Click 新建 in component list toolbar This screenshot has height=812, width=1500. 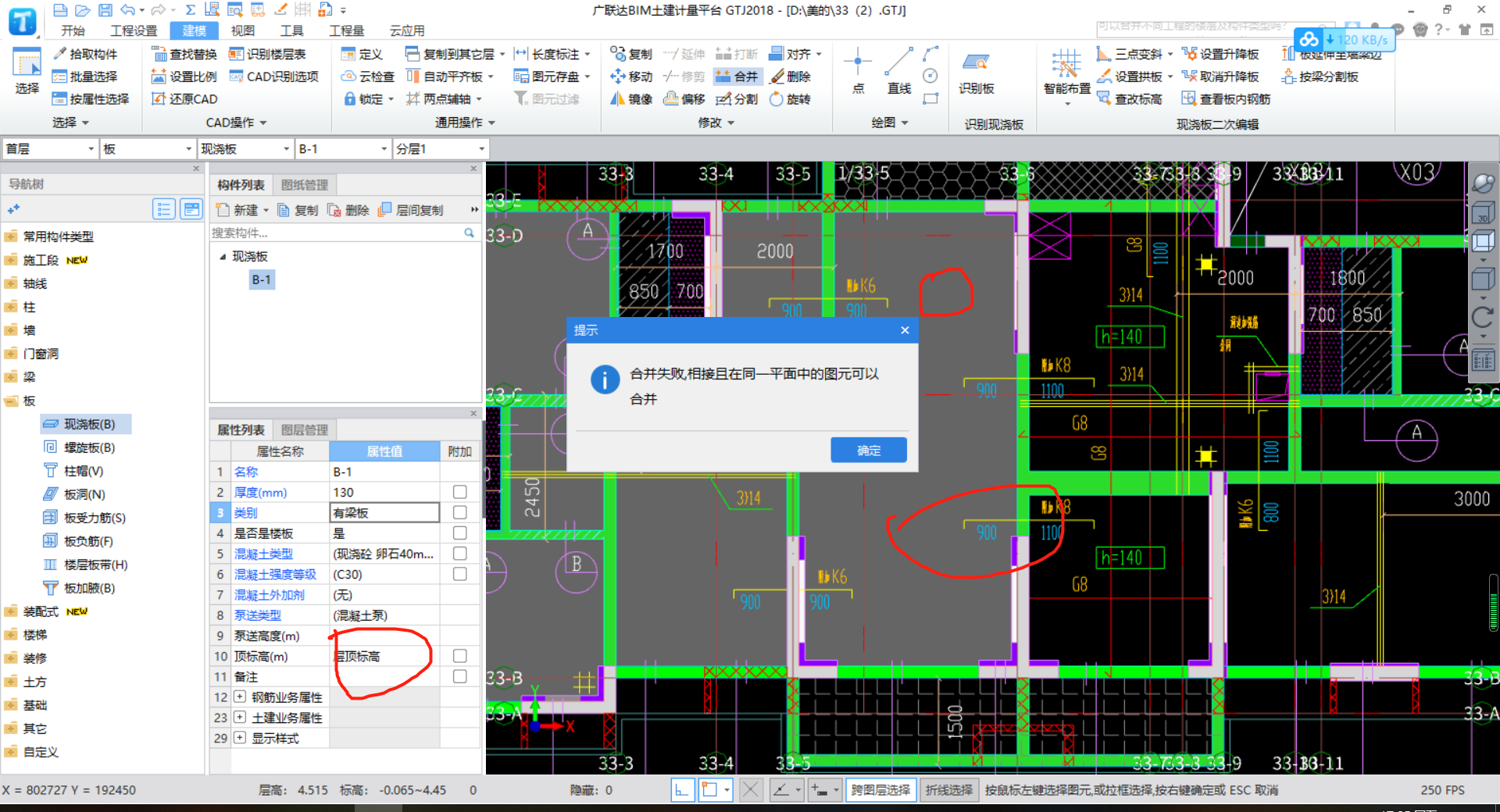pyautogui.click(x=241, y=210)
